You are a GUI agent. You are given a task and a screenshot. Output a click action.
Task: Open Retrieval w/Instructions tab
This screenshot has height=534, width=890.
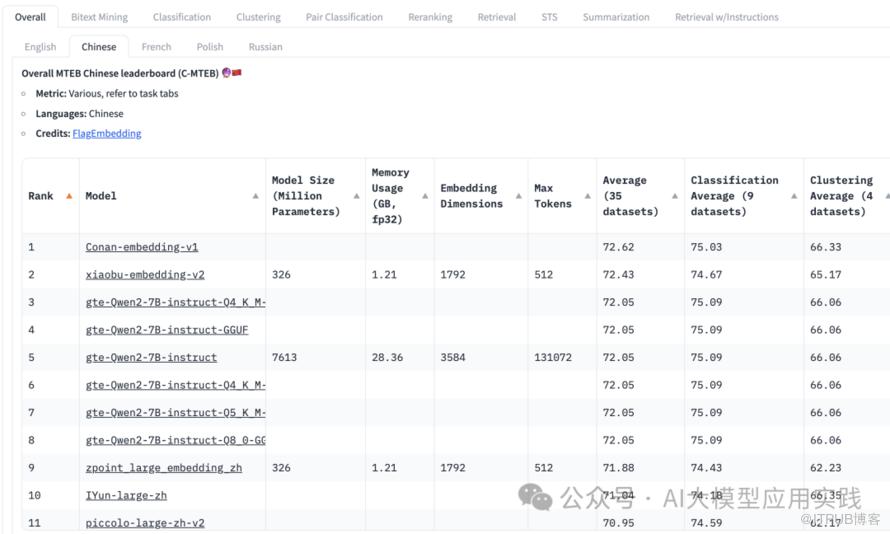[726, 17]
